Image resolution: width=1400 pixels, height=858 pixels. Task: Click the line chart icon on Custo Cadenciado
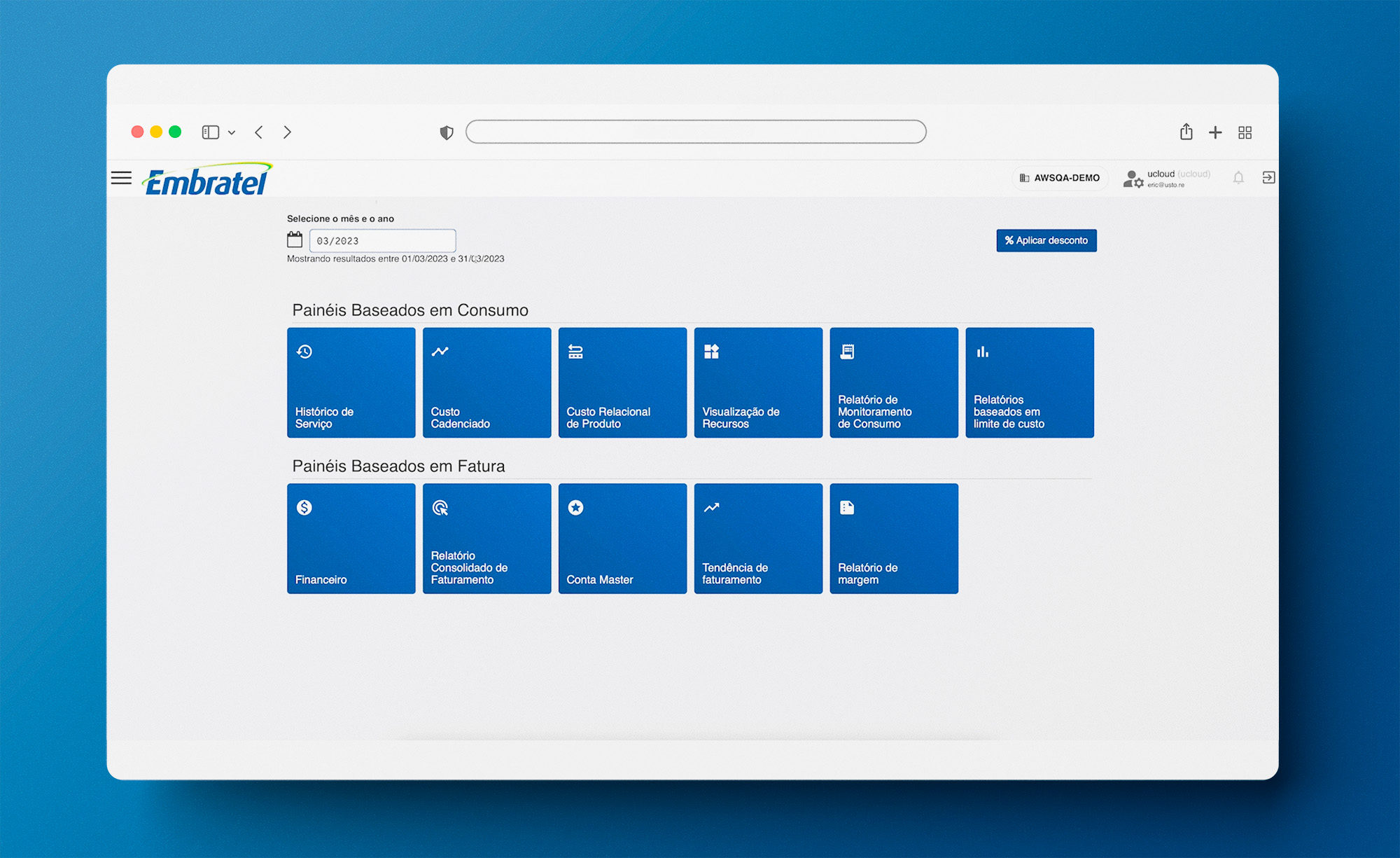(440, 352)
